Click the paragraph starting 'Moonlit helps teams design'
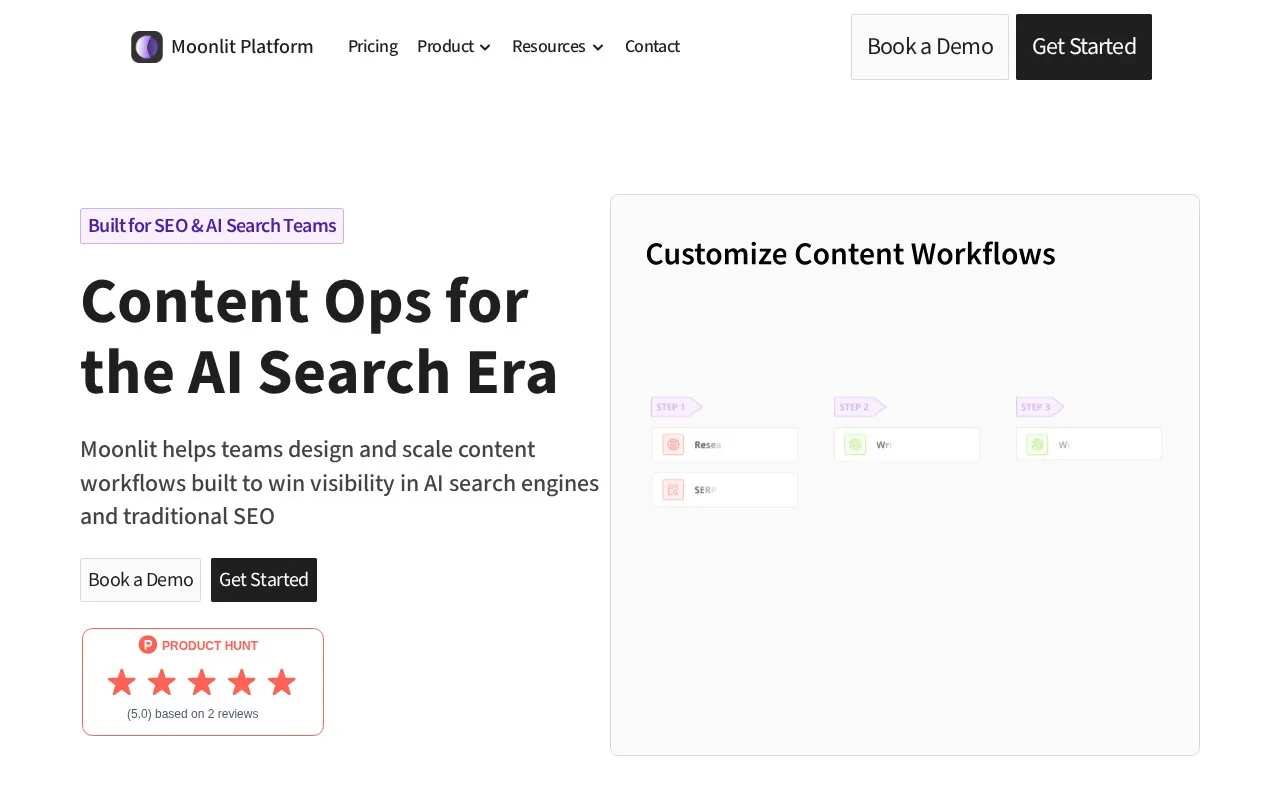This screenshot has width=1280, height=800. tap(340, 483)
